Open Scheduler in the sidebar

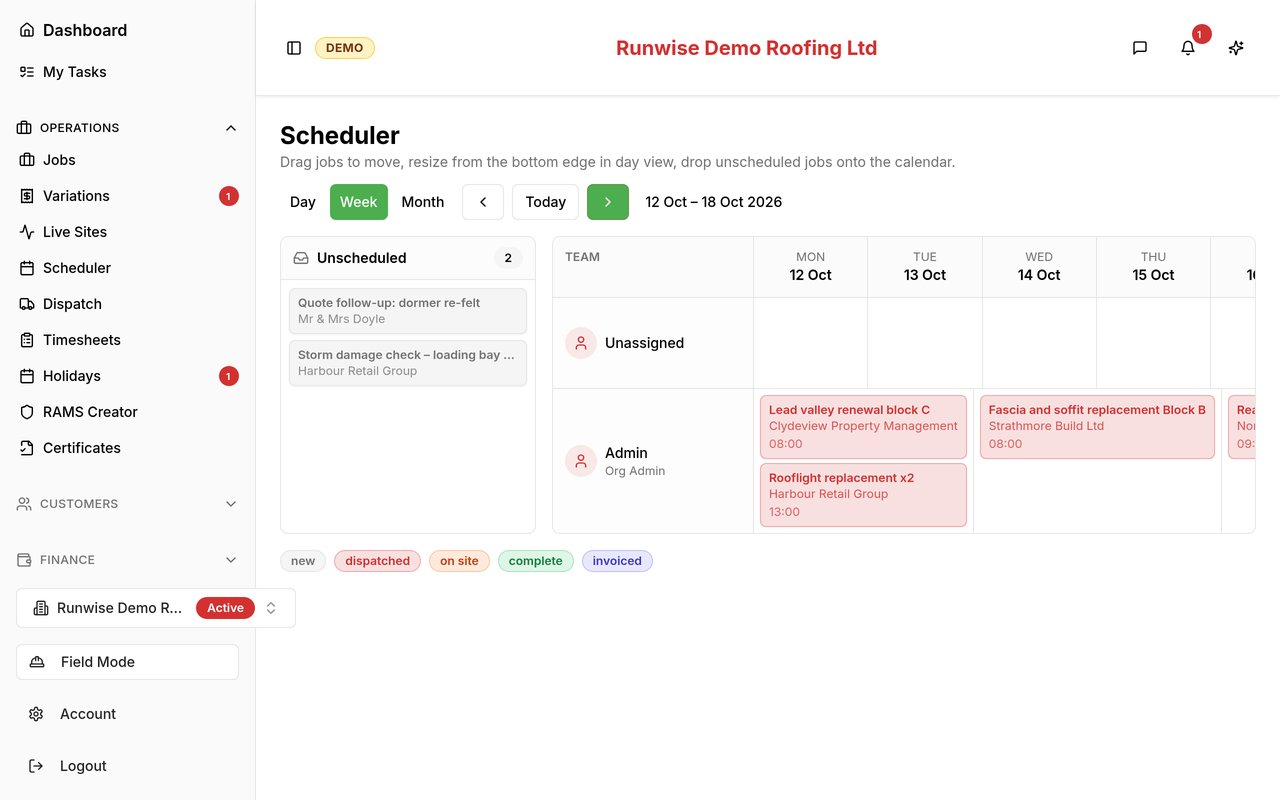click(128, 268)
